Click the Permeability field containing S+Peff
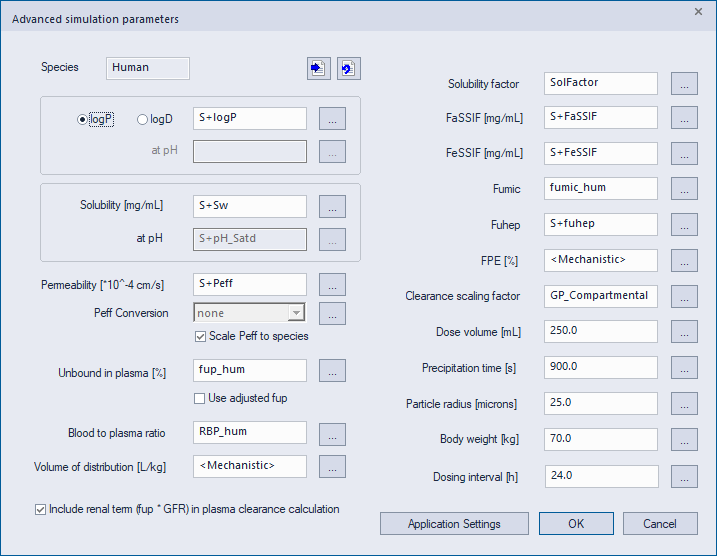 250,284
